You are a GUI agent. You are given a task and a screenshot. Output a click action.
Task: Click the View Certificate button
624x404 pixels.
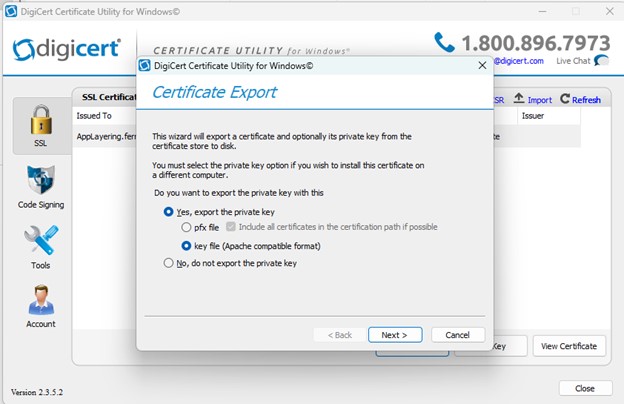(x=568, y=346)
